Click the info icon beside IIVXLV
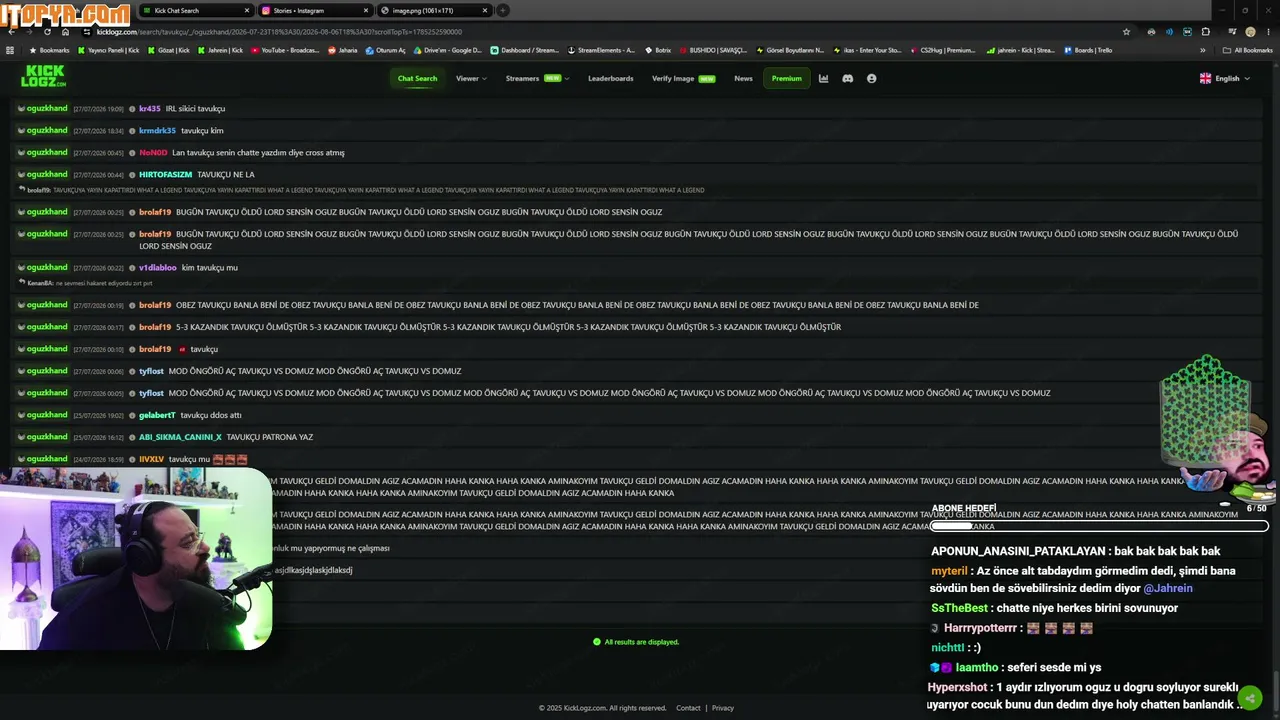 click(x=132, y=459)
